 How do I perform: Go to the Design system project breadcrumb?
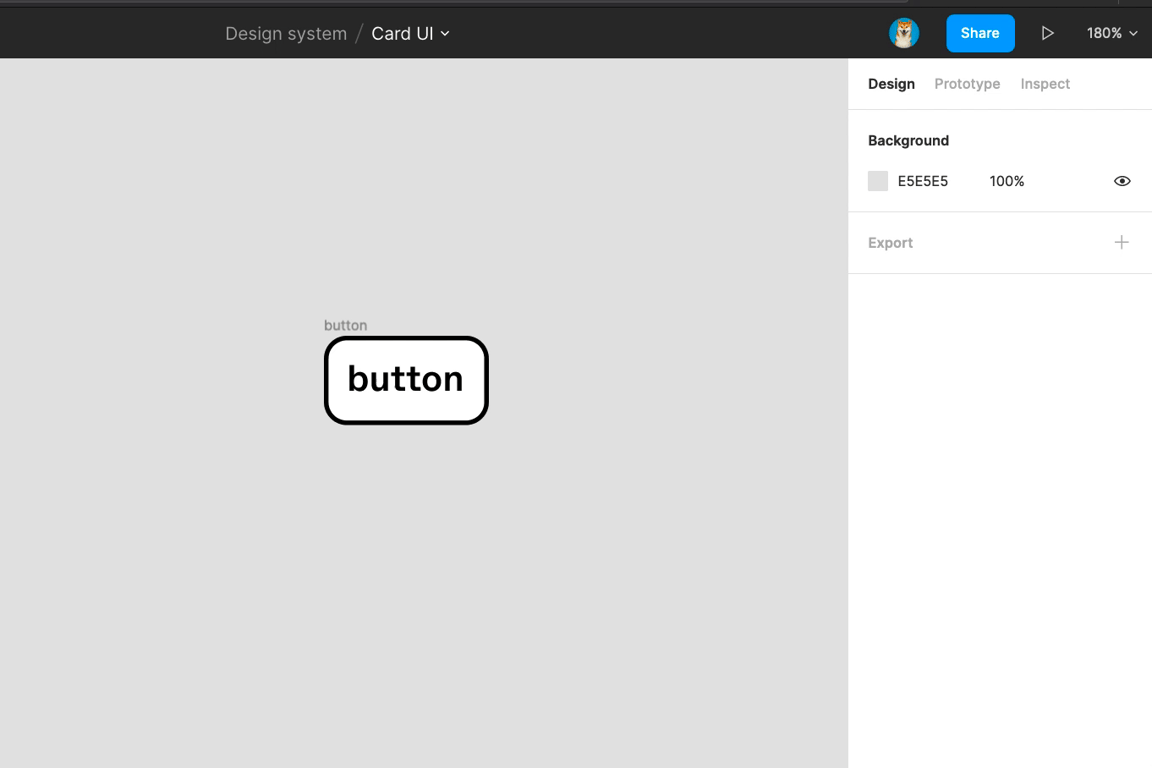[x=286, y=34]
